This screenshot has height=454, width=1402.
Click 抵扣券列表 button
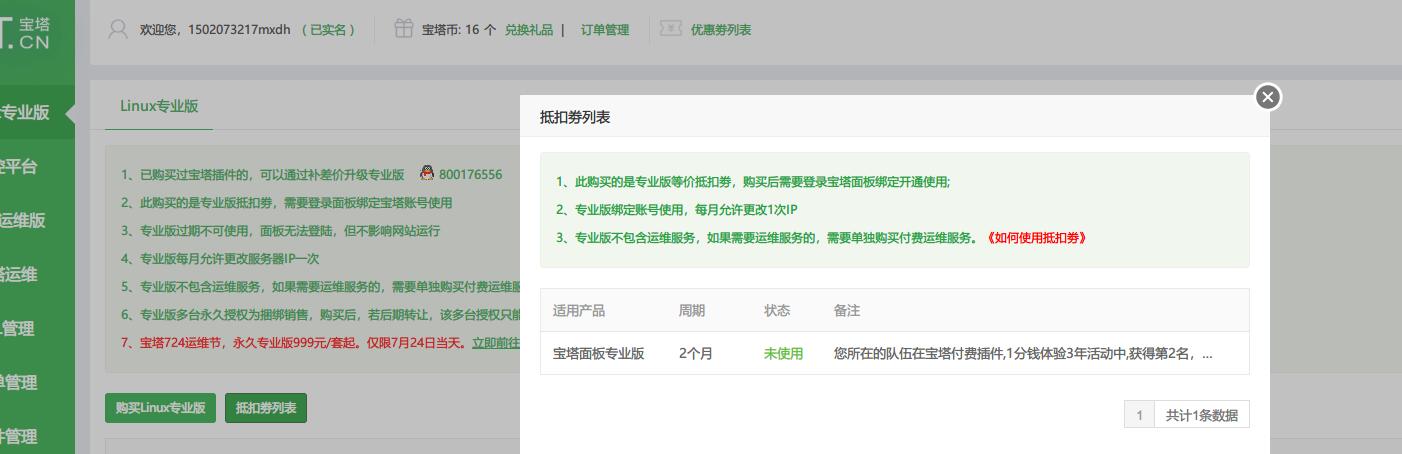(266, 408)
